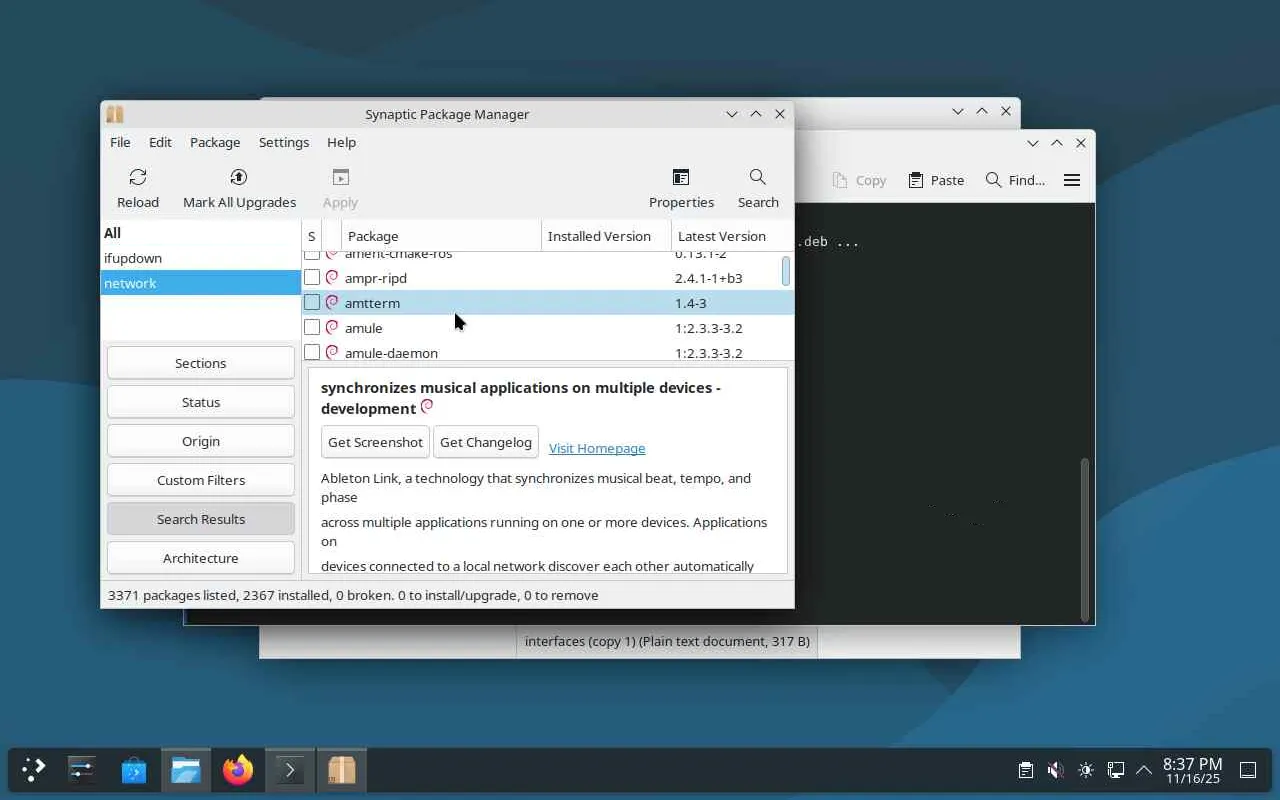Switch to the terminal task on the taskbar

[290, 770]
